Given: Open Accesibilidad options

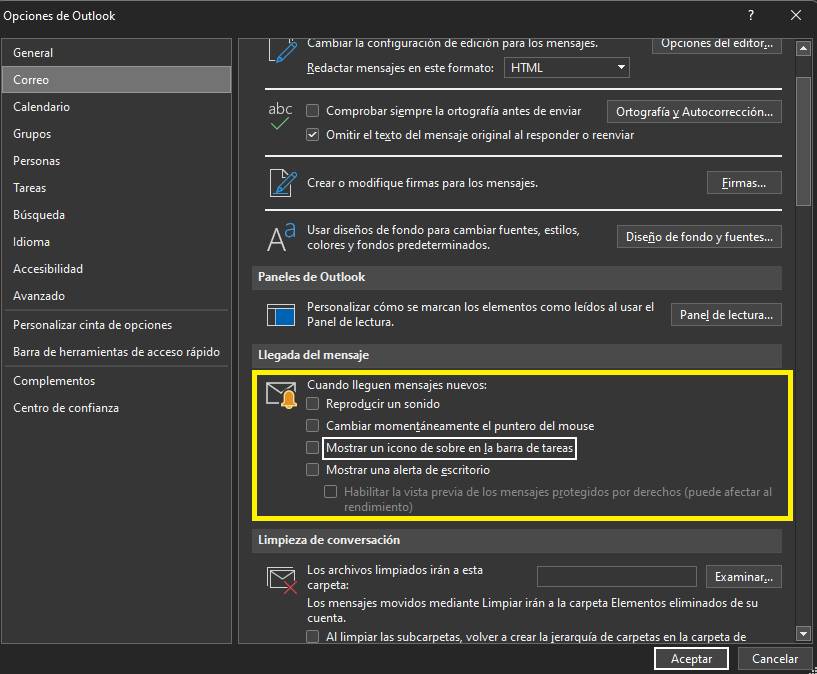Looking at the screenshot, I should [x=116, y=269].
